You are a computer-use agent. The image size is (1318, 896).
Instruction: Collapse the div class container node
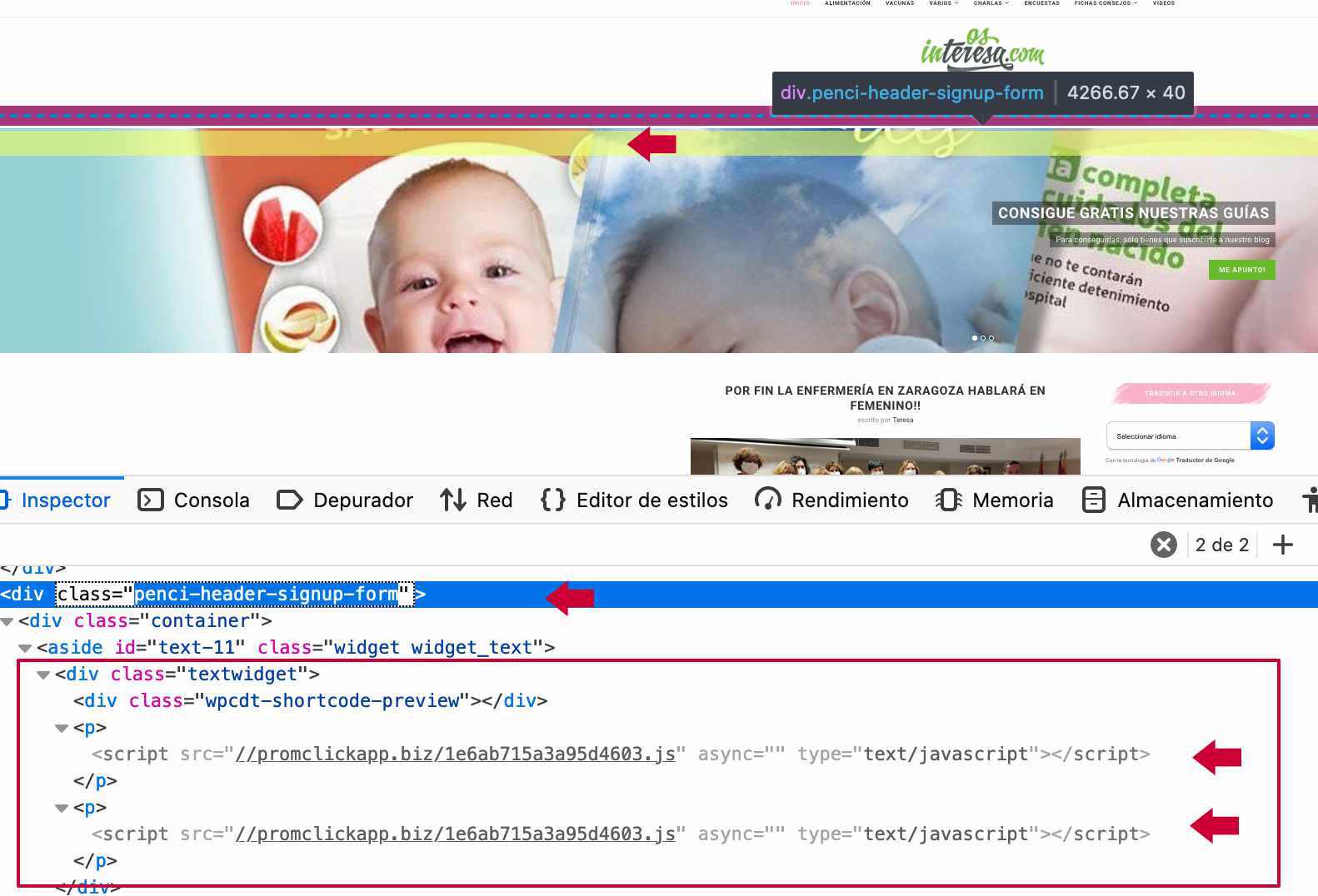click(7, 622)
